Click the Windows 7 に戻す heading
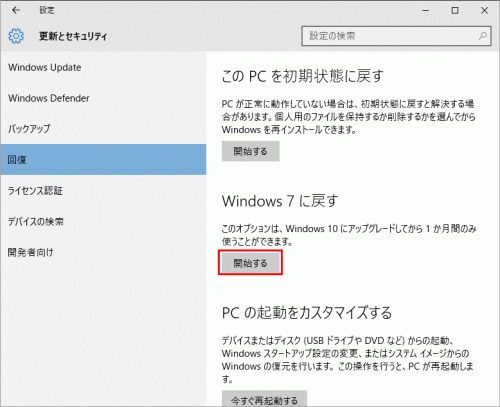This screenshot has width=500, height=407. point(280,201)
